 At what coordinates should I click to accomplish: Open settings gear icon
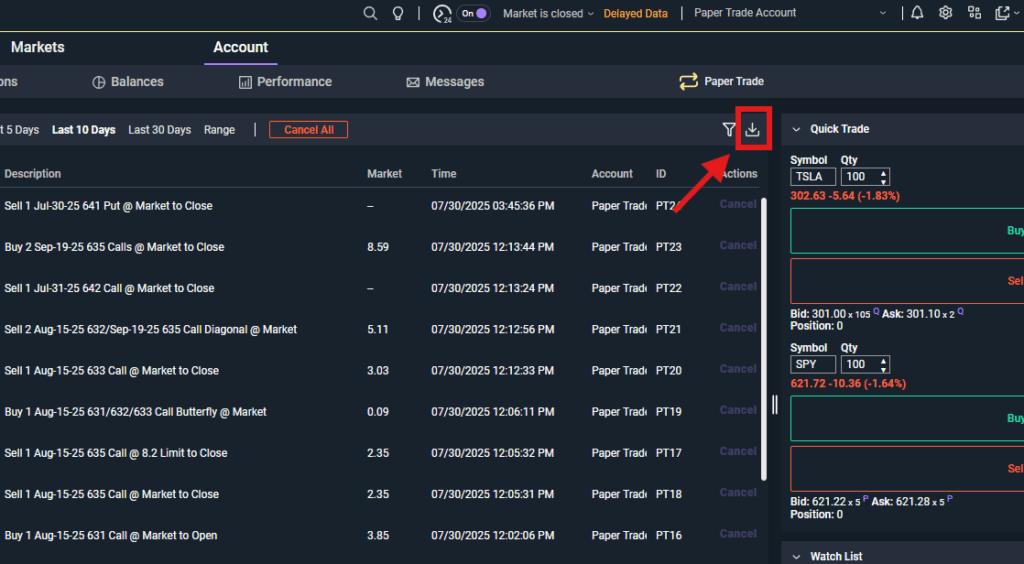tap(945, 13)
